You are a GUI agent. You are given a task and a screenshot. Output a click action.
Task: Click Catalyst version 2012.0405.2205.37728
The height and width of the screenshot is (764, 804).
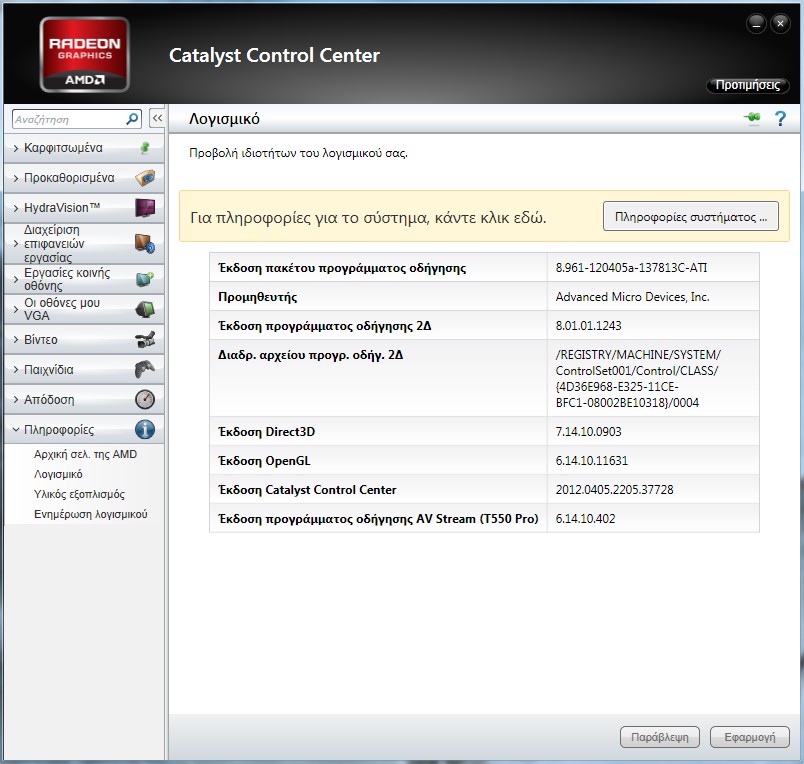coord(614,490)
